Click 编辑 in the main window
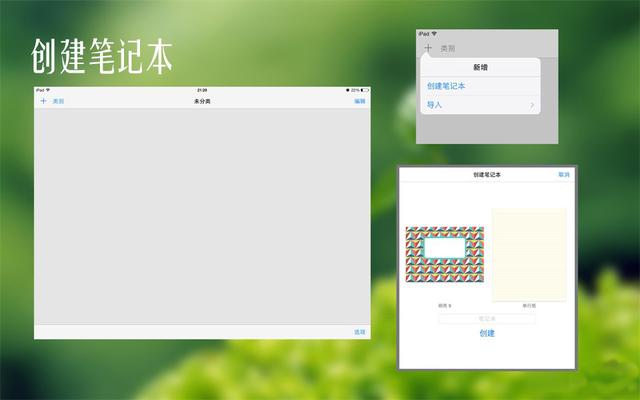Image resolution: width=640 pixels, height=400 pixels. tap(360, 101)
